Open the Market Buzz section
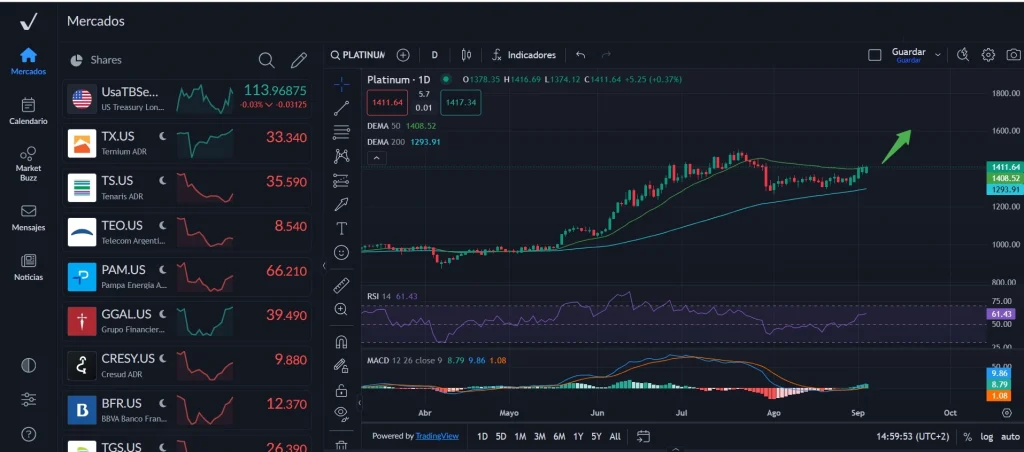 [x=28, y=163]
